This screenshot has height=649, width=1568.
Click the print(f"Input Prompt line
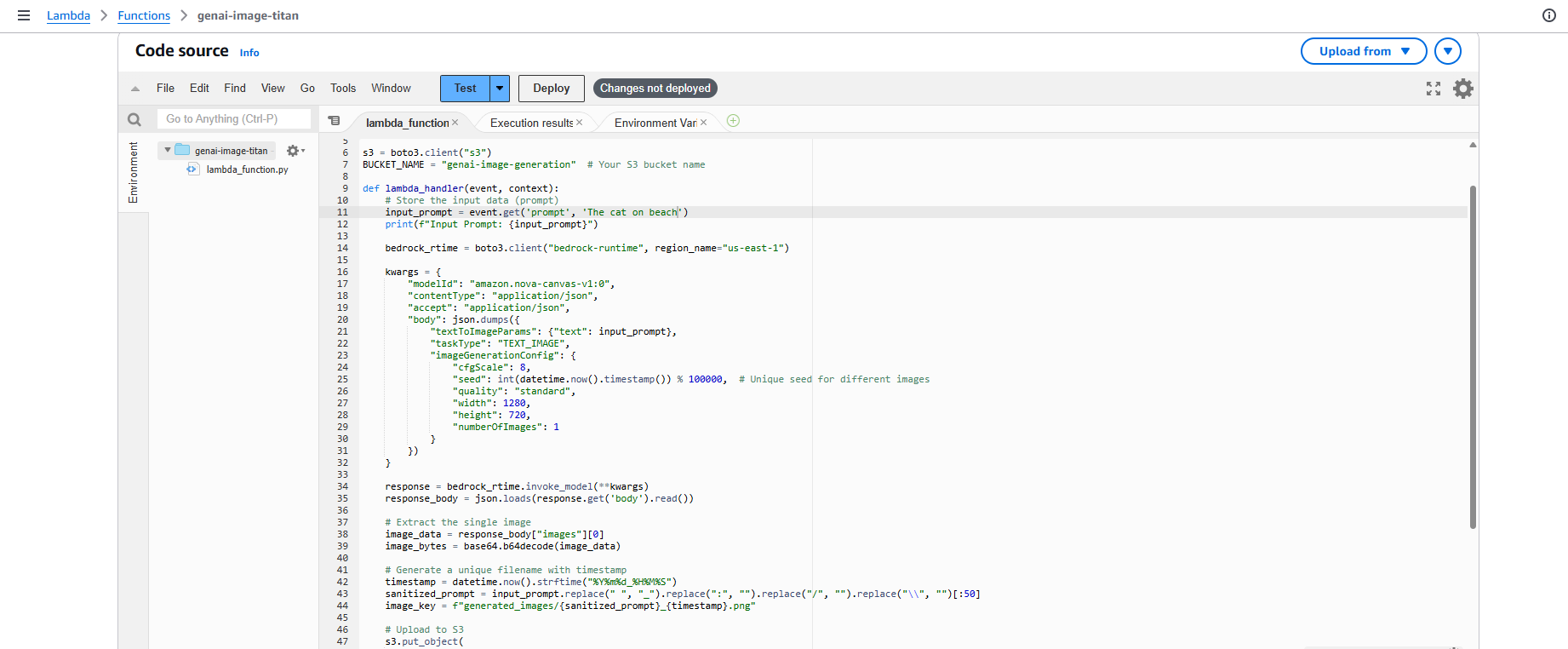491,224
